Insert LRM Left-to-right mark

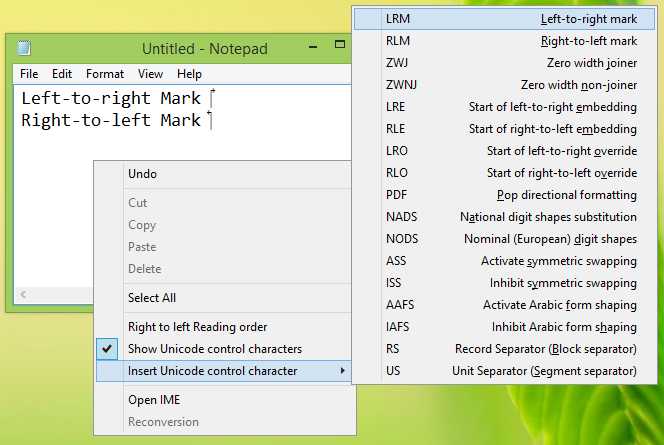(510, 19)
